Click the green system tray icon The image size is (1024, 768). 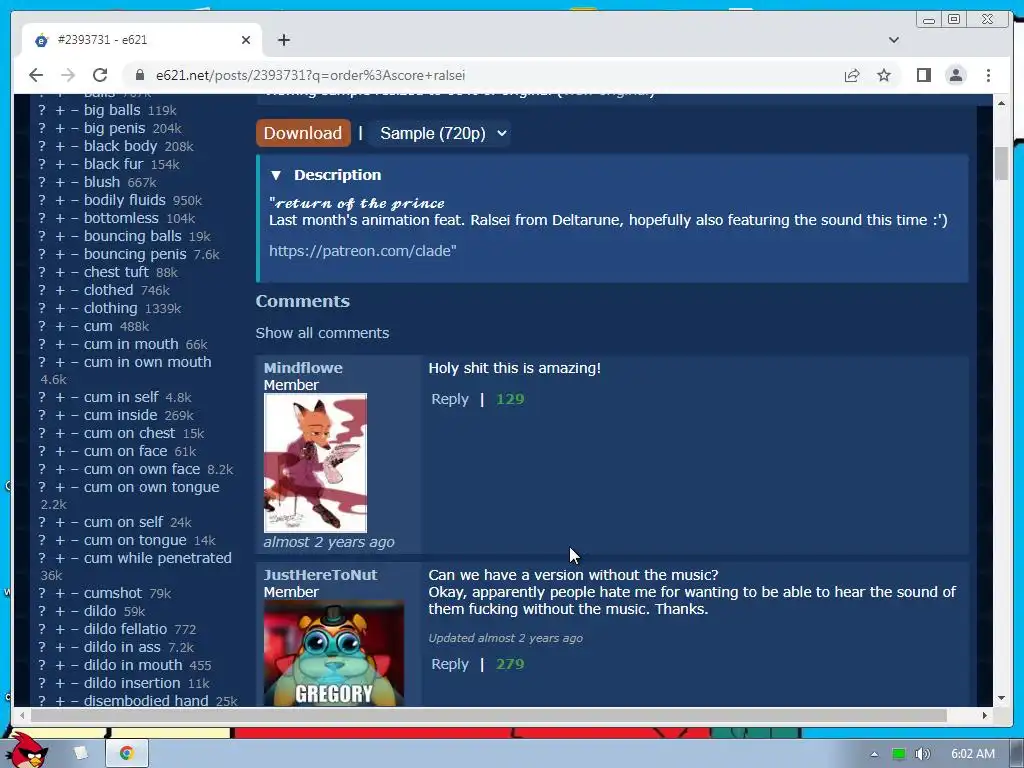[899, 754]
